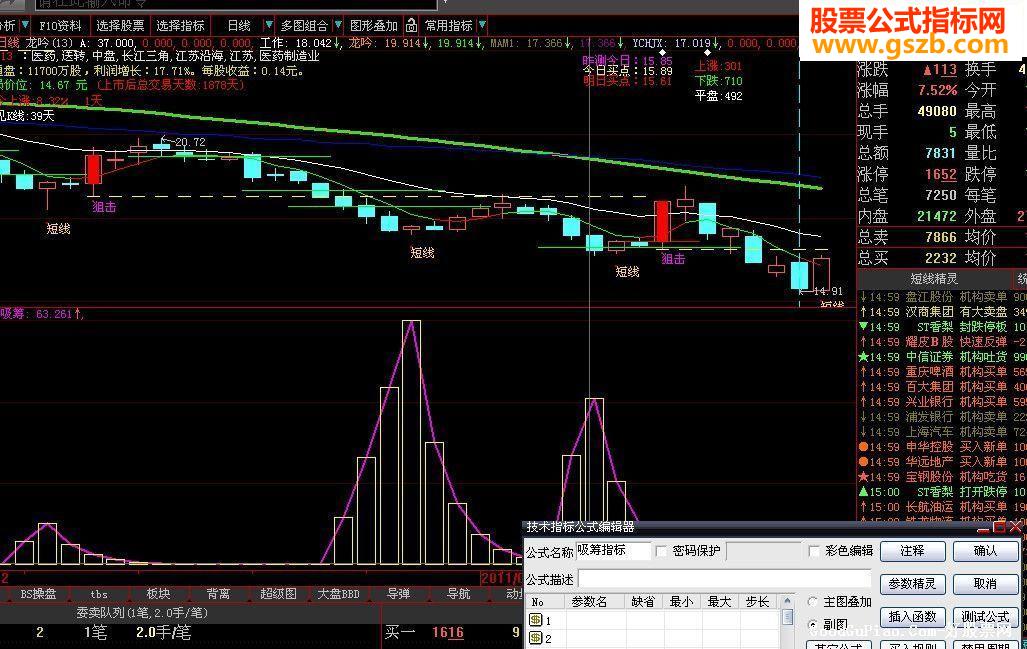Screen dimensions: 1027x649
Task: Click the lock icon beside 图形叠加
Action: pos(411,25)
